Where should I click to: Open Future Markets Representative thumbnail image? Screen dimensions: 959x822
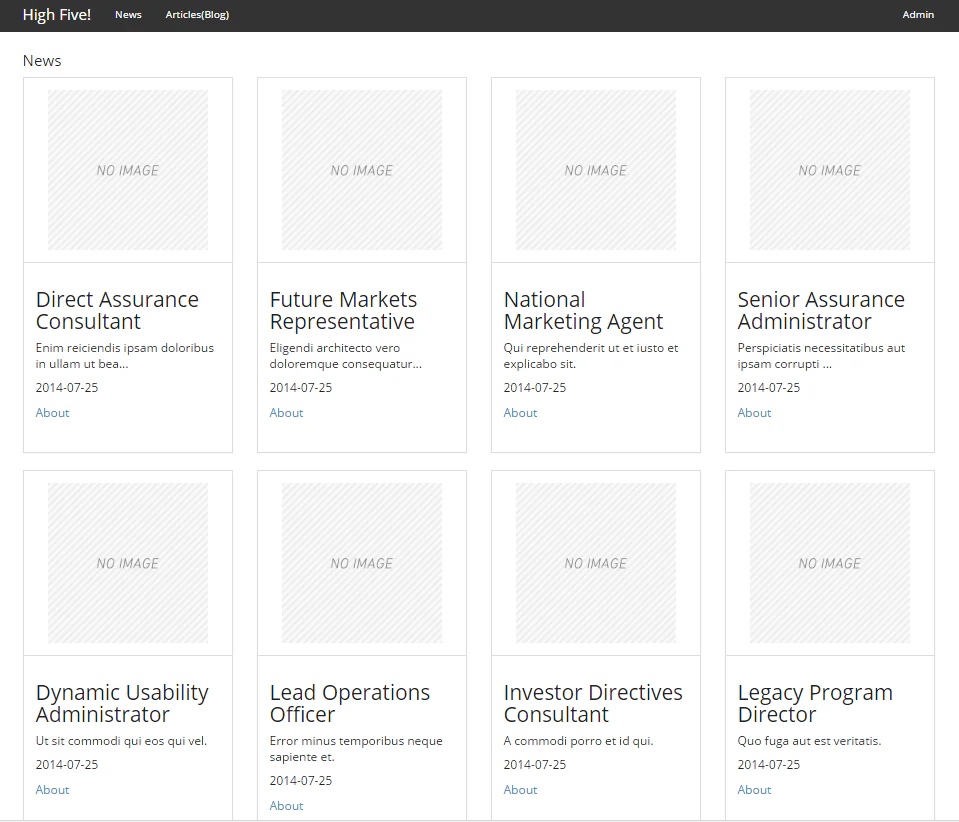click(x=361, y=170)
